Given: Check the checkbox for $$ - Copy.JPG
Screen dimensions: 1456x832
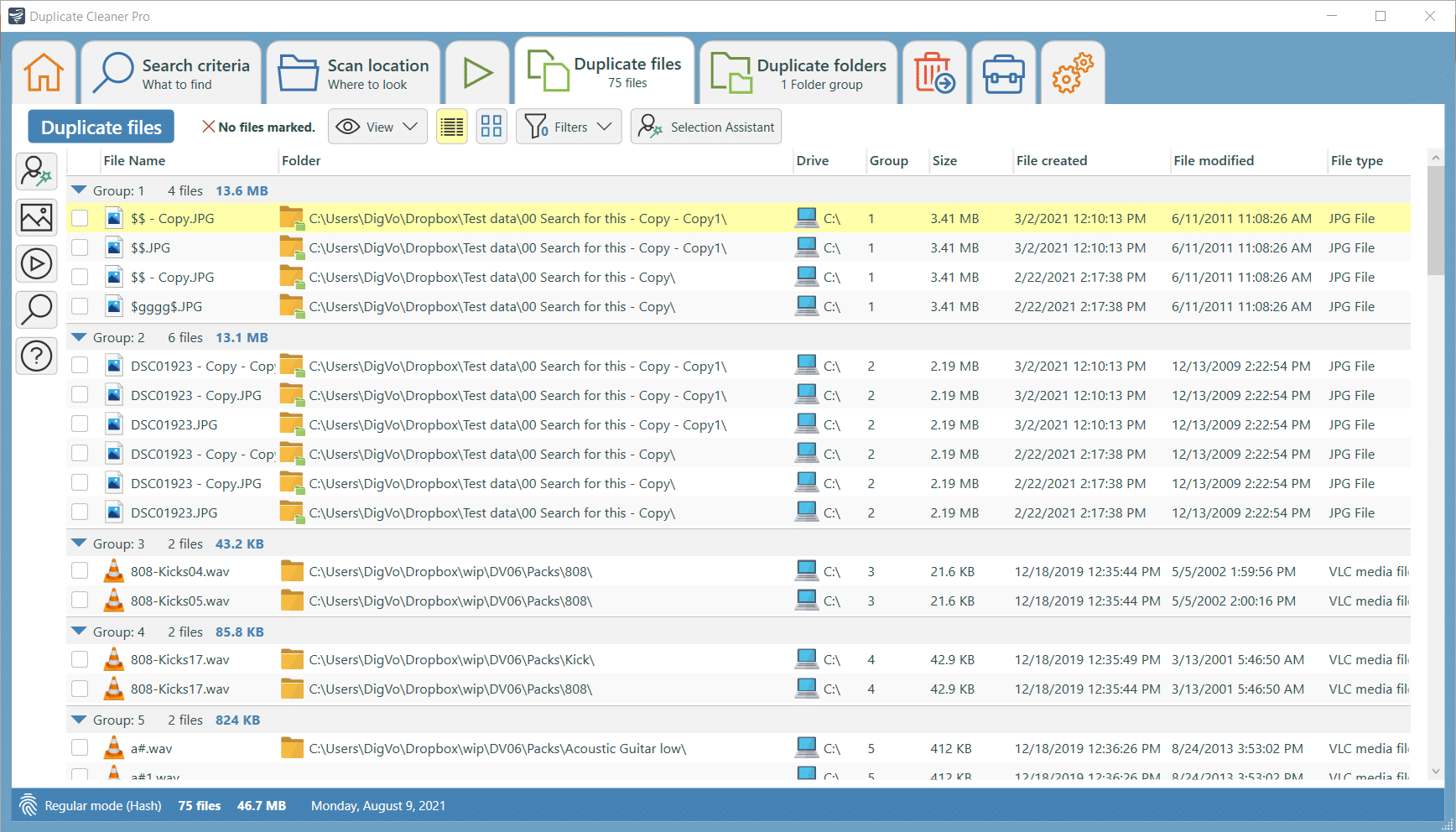Looking at the screenshot, I should [x=80, y=217].
